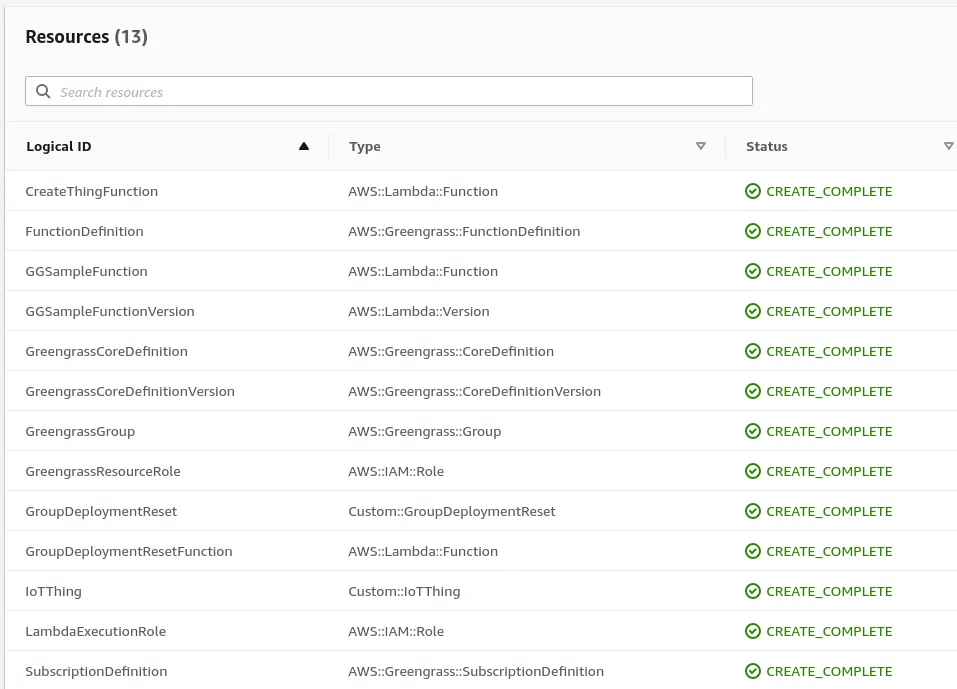The width and height of the screenshot is (957, 689).
Task: Click CREATE_COMPLETE text for IoTThing
Action: 829,591
